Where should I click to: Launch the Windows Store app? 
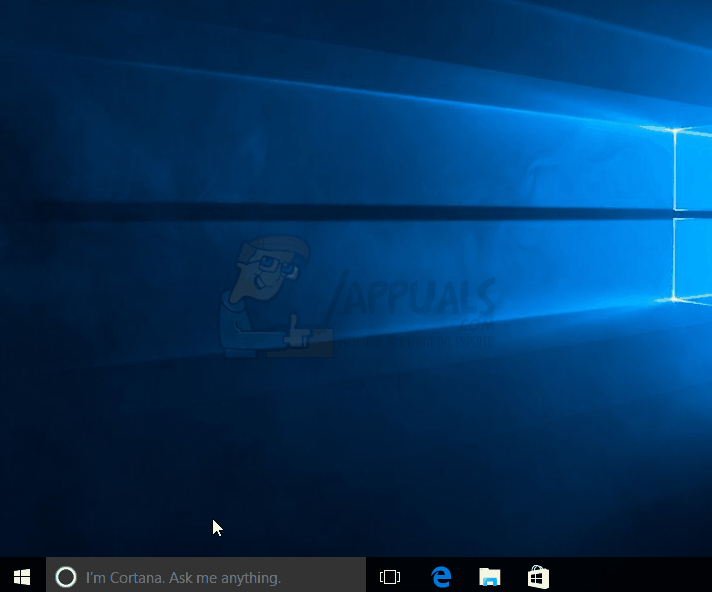538,577
